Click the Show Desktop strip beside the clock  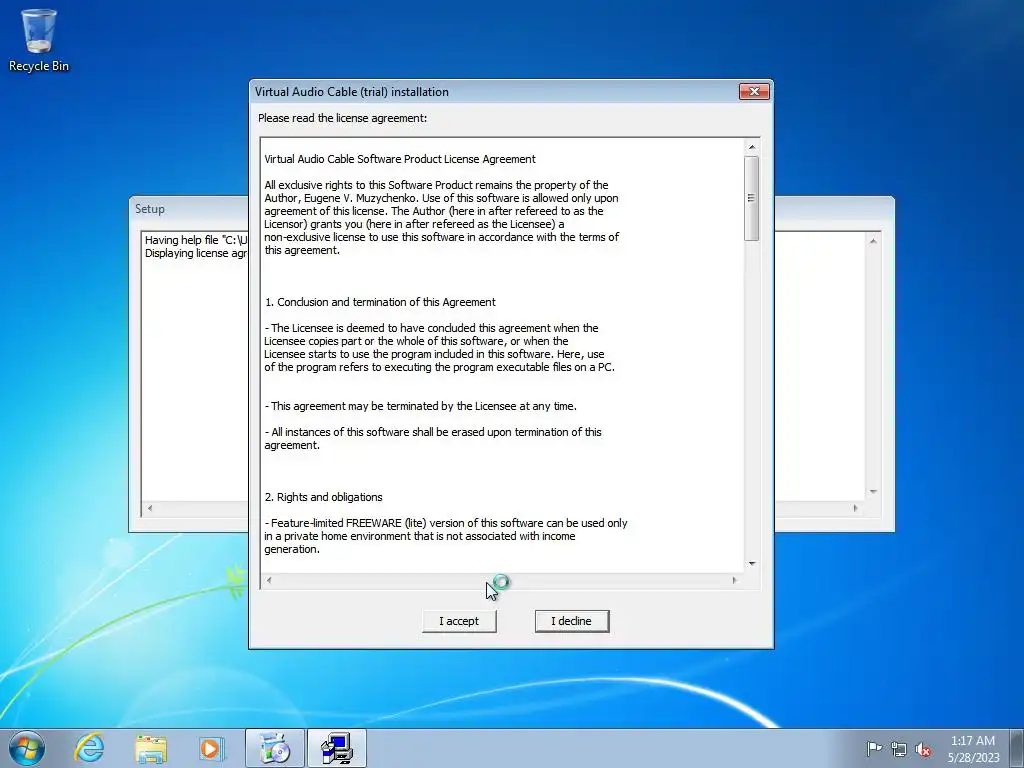coord(1017,748)
